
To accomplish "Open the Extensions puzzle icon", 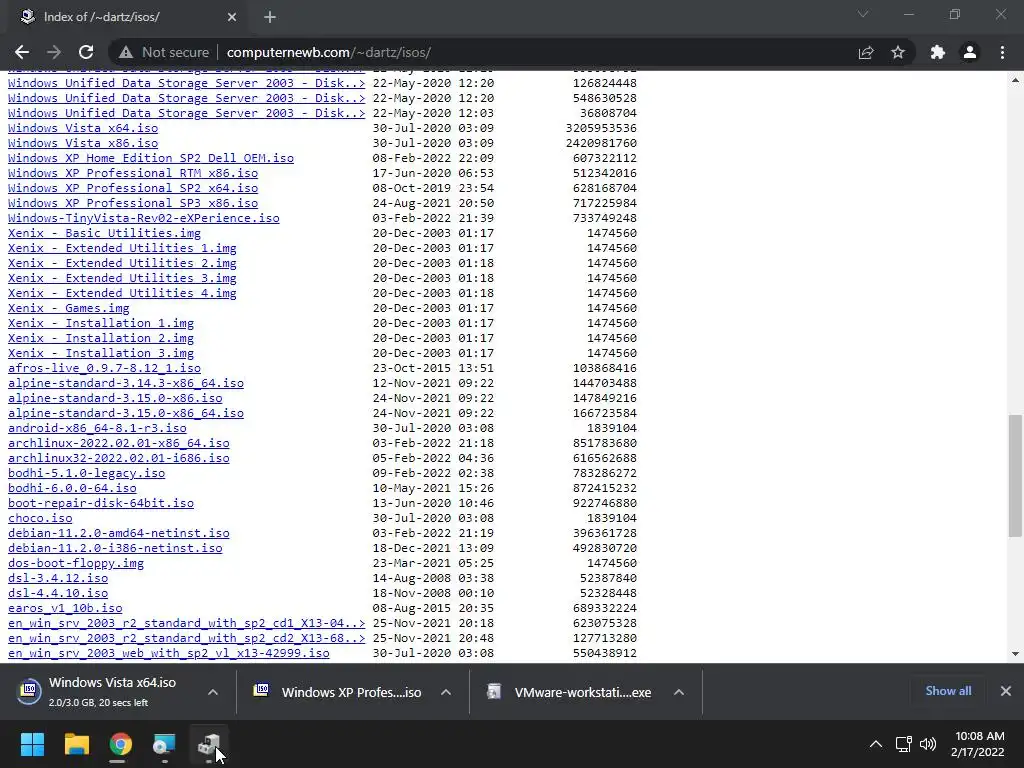I will pyautogui.click(x=938, y=52).
